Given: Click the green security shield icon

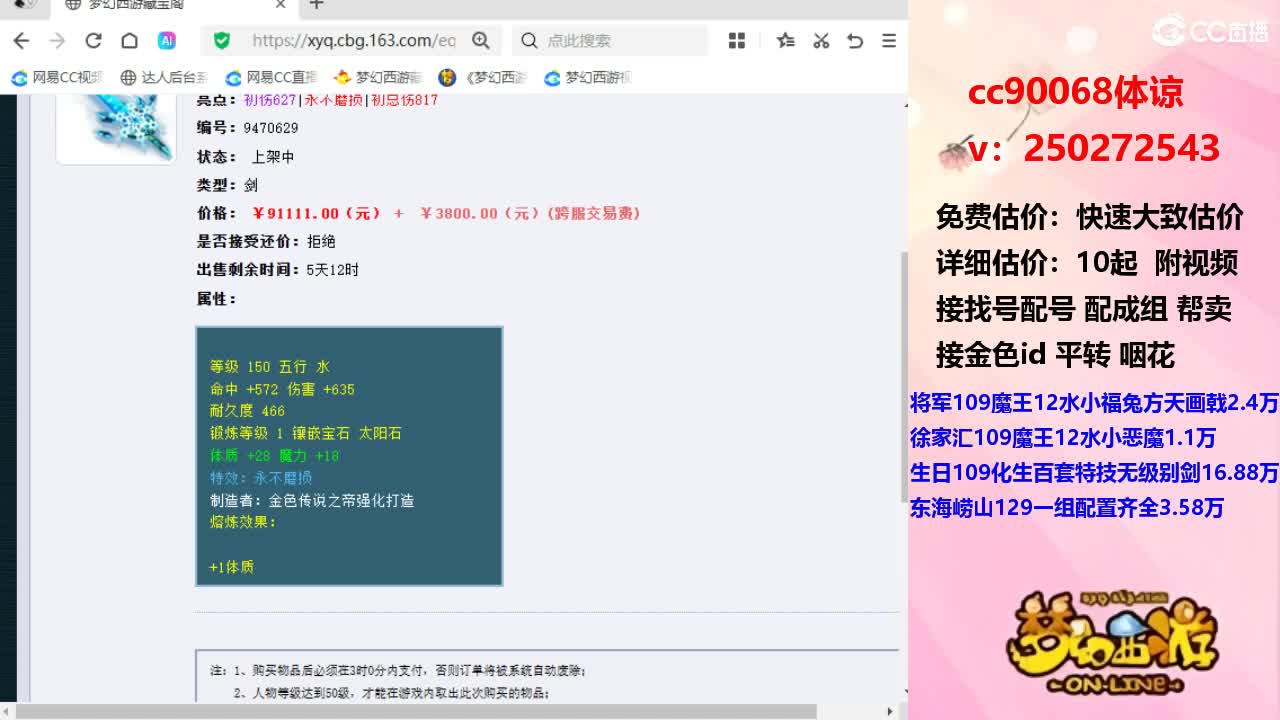Looking at the screenshot, I should [x=222, y=41].
